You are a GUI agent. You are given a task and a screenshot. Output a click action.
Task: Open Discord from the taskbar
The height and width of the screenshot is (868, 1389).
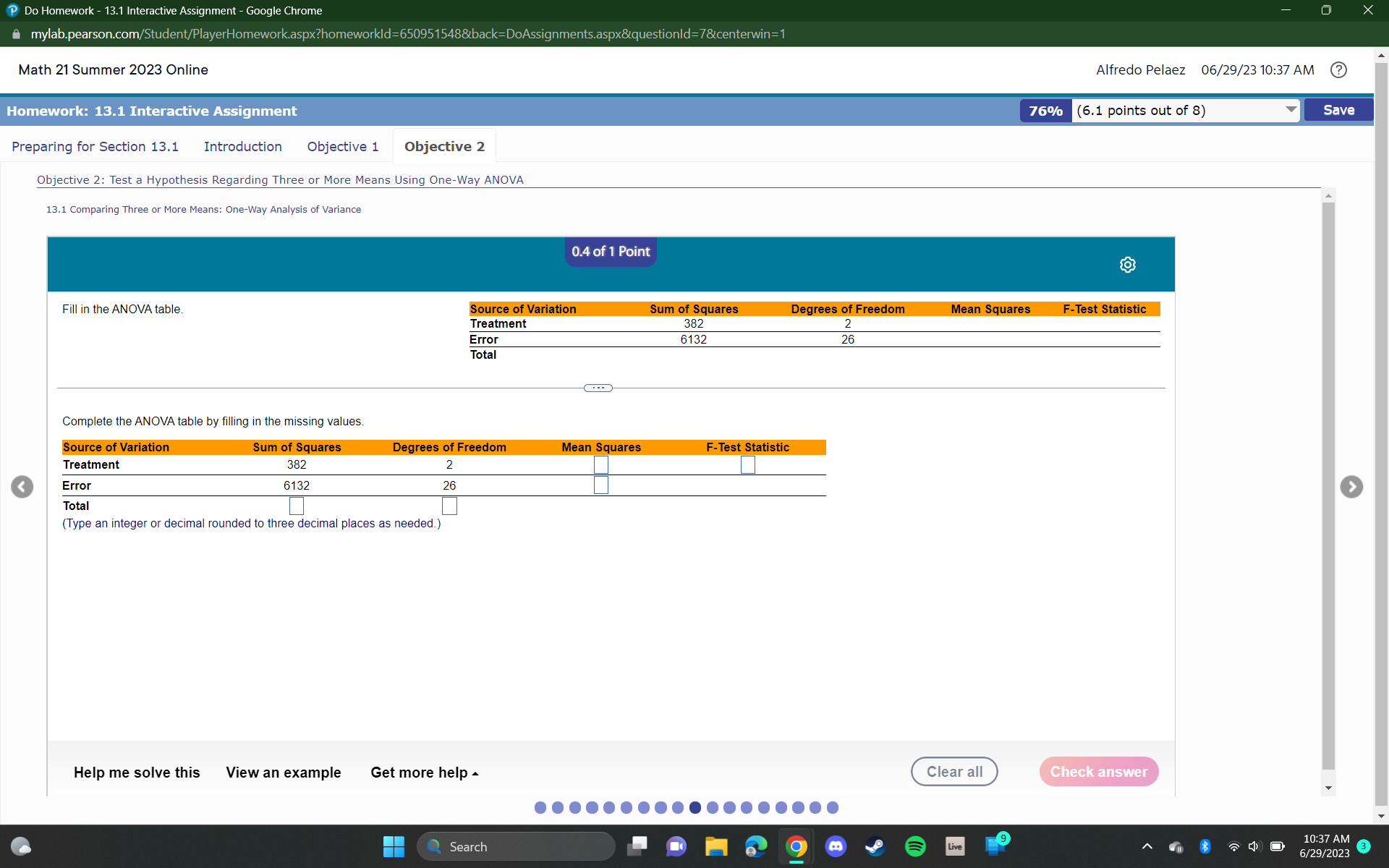pyautogui.click(x=836, y=846)
